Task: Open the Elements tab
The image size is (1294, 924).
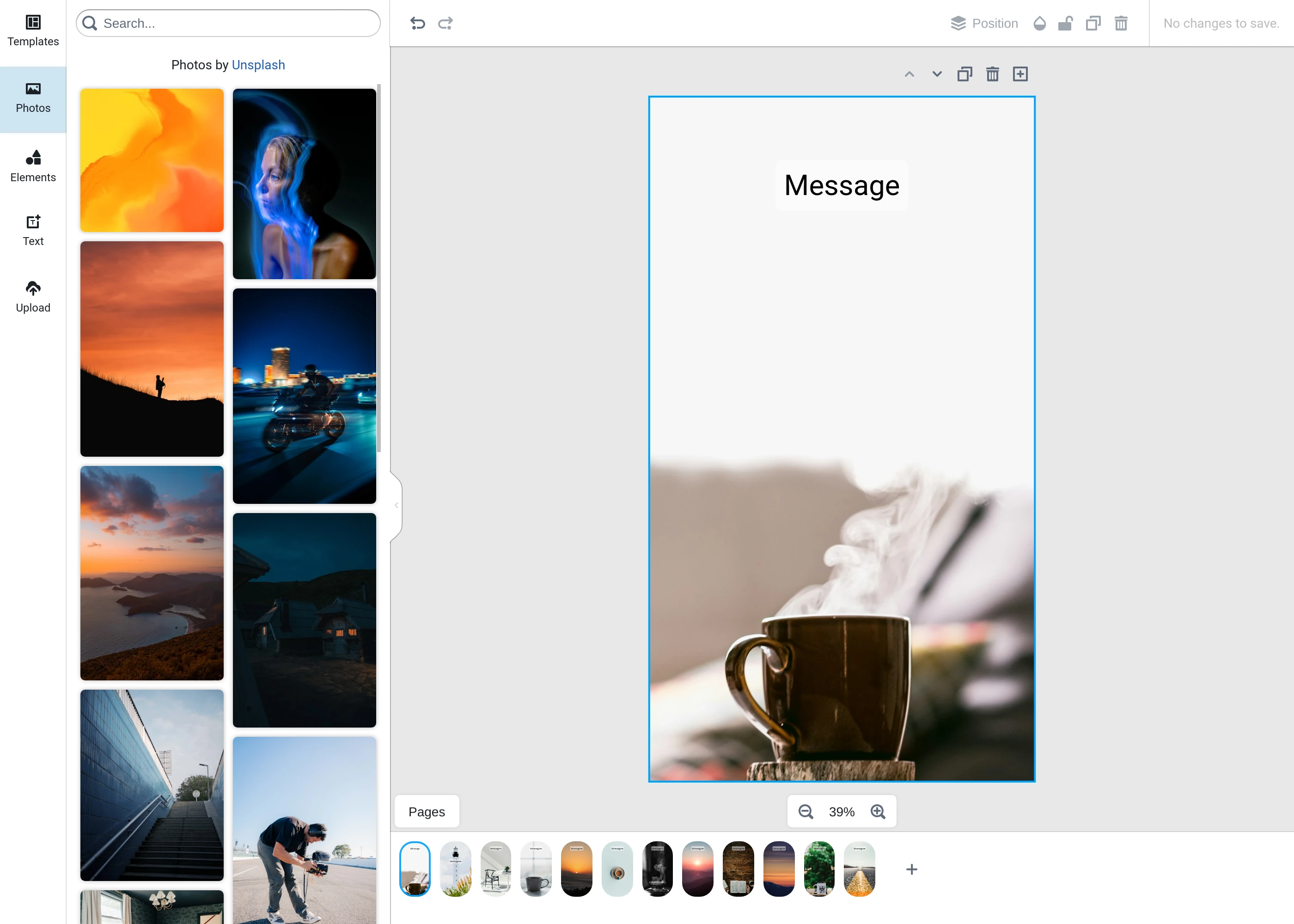Action: [33, 166]
